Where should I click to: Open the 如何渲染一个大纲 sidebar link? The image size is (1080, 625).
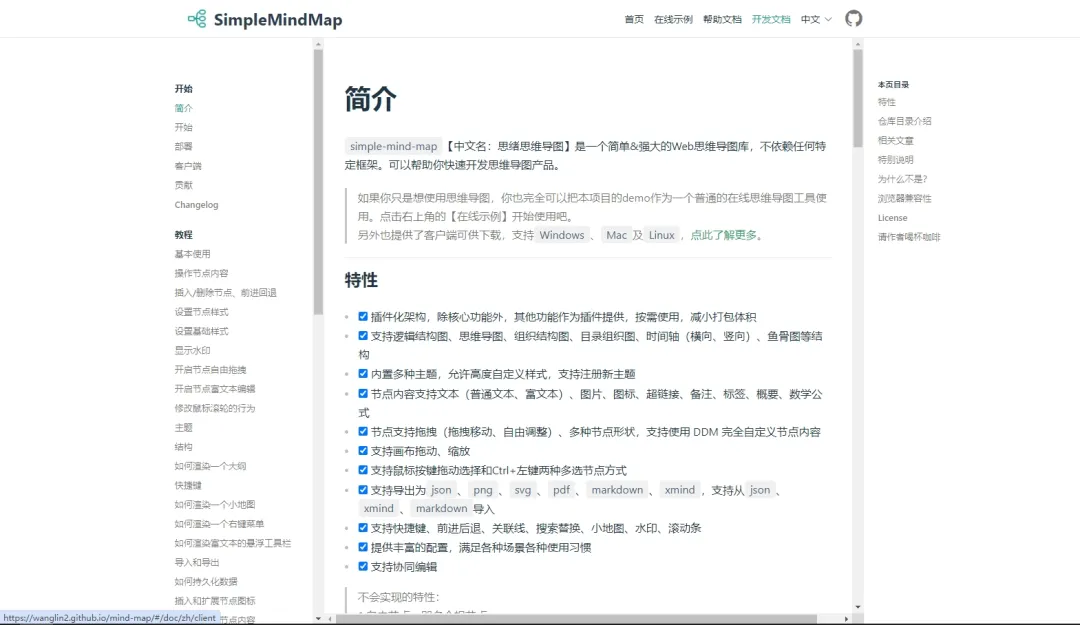tap(210, 467)
